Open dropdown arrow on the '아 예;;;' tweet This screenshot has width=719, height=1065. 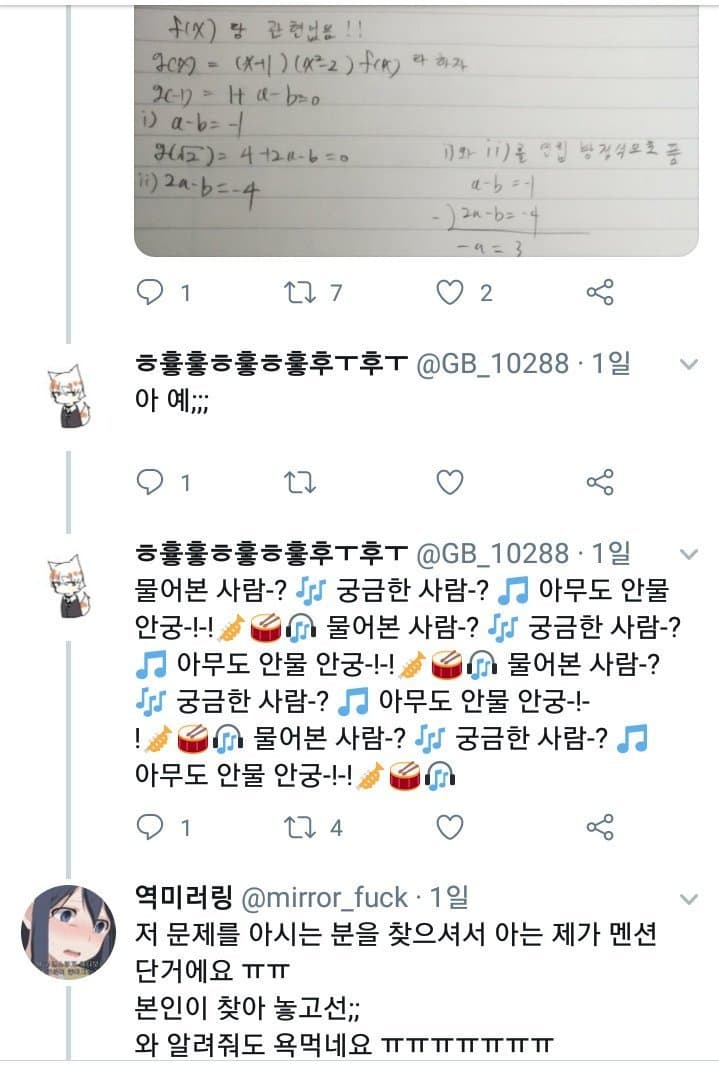point(688,364)
